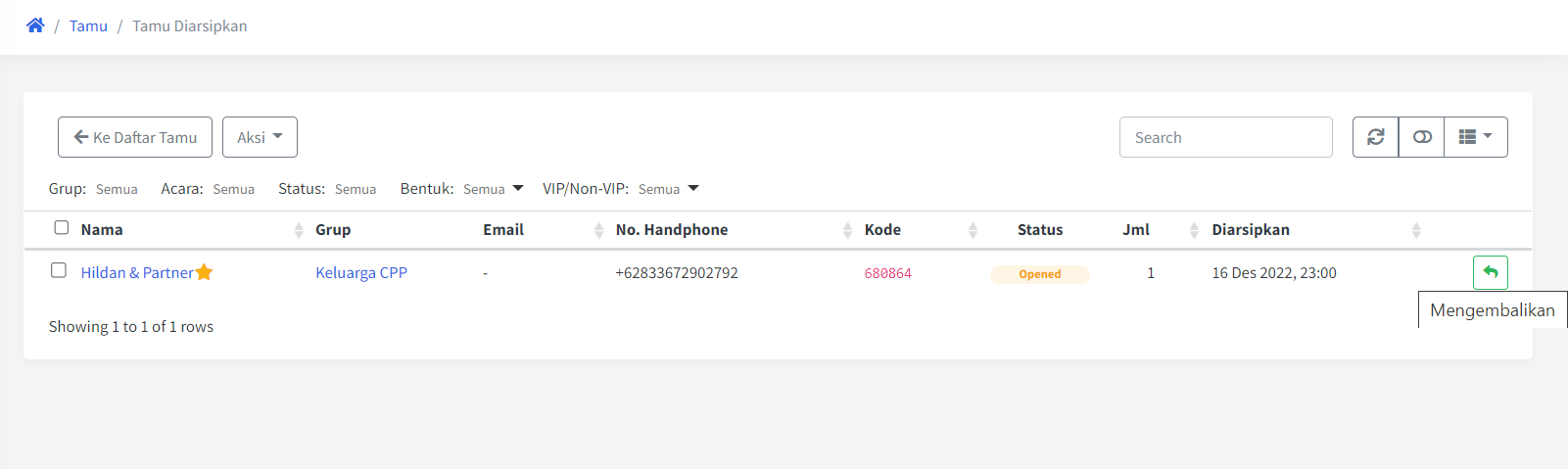Restore archived guest with green arrow
Viewport: 1568px width, 469px height.
pyautogui.click(x=1490, y=272)
